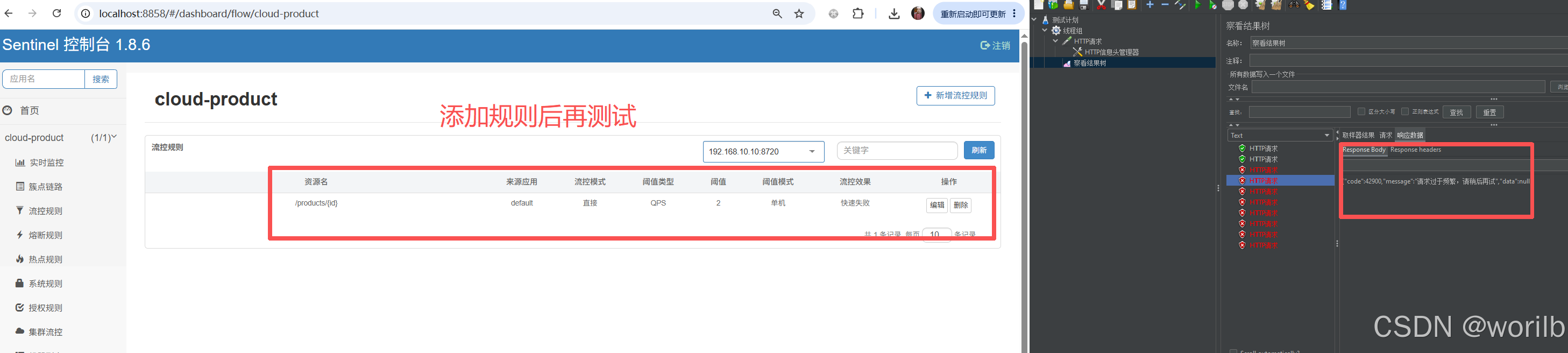Click JMeter's New test plan icon
Screen dimensions: 1568x353
pos(1039,4)
